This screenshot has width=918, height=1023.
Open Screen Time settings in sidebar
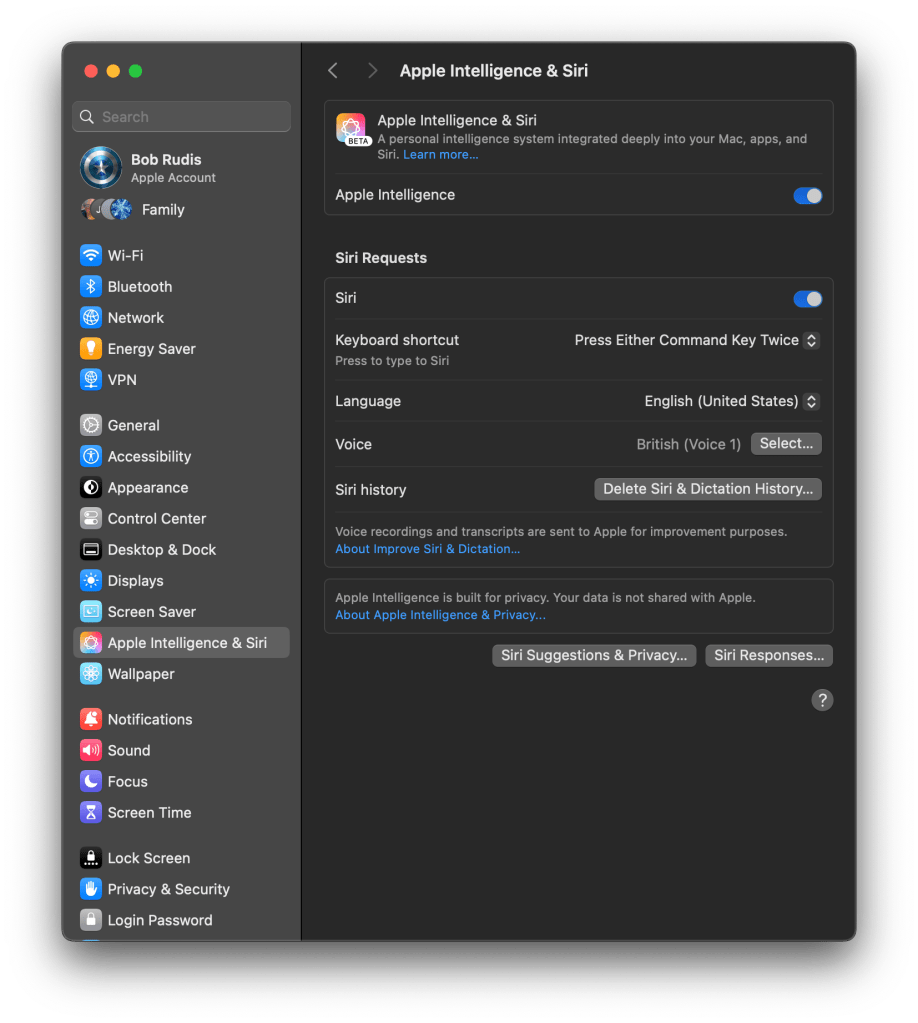[x=149, y=813]
